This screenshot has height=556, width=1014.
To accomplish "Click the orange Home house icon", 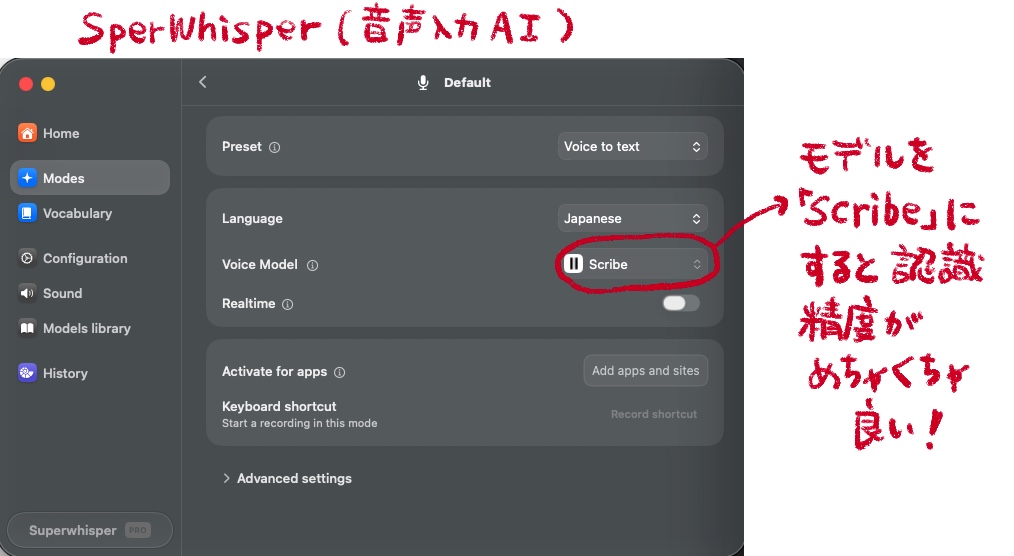I will 27,133.
